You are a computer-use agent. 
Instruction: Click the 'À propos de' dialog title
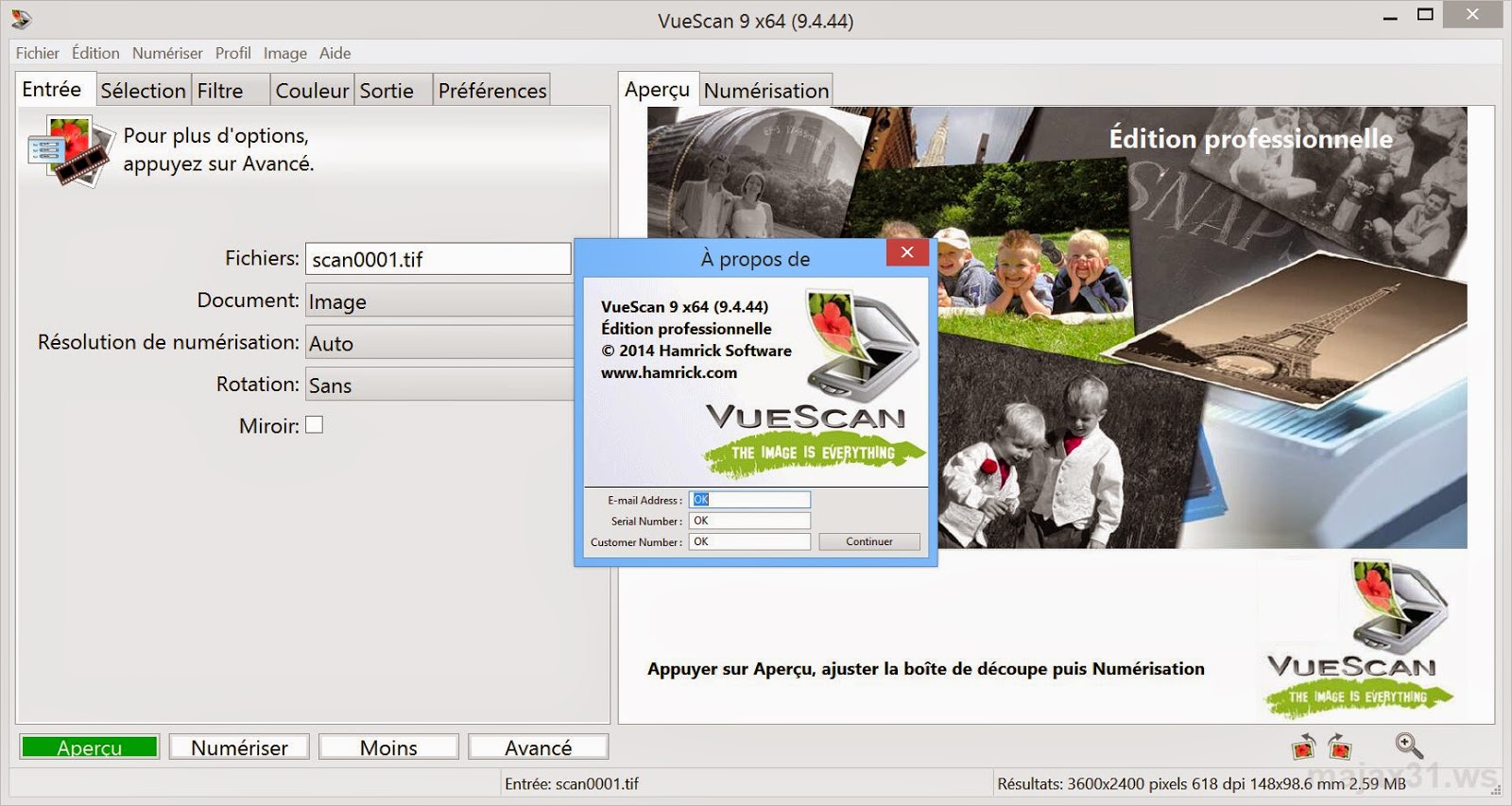coord(755,259)
